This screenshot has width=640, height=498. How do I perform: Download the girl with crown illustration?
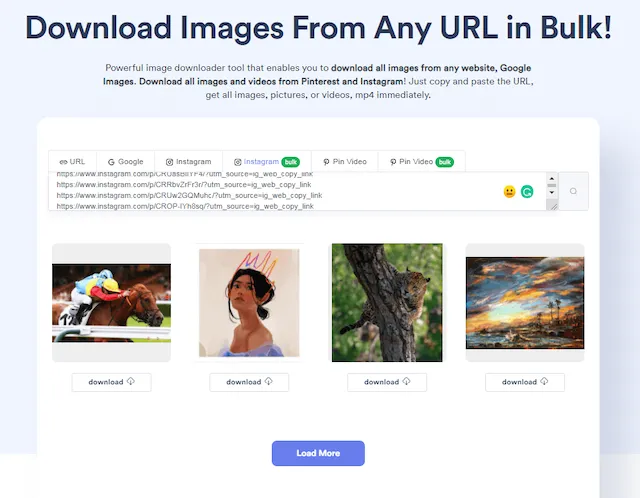click(x=249, y=382)
